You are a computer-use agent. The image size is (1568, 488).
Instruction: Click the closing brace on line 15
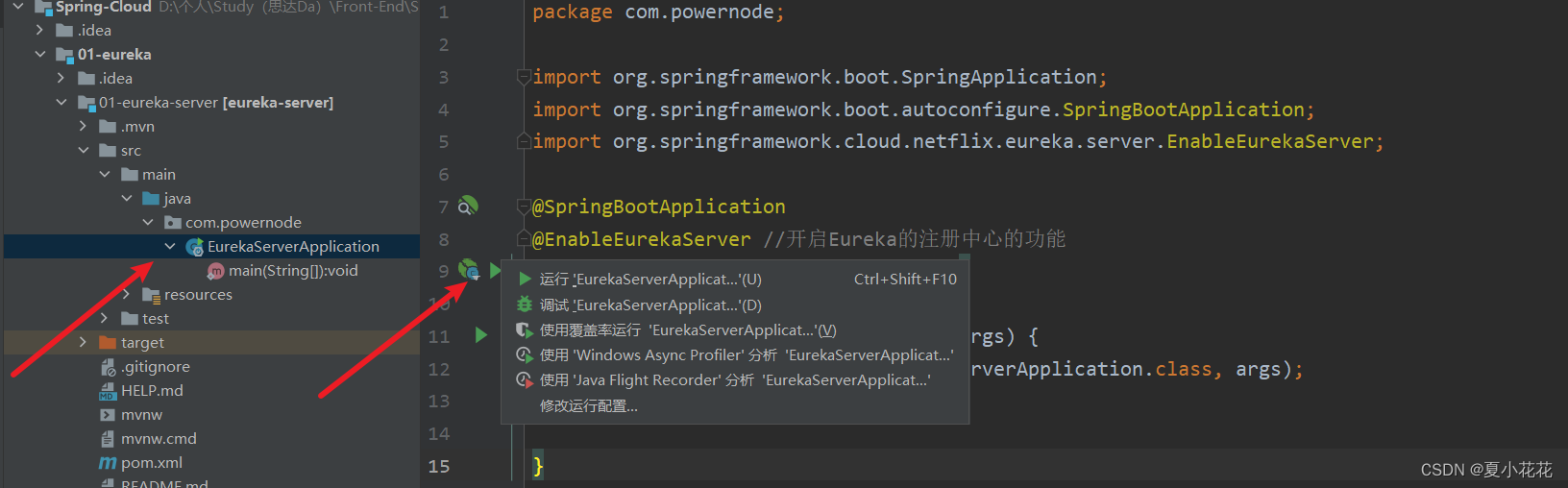[538, 466]
